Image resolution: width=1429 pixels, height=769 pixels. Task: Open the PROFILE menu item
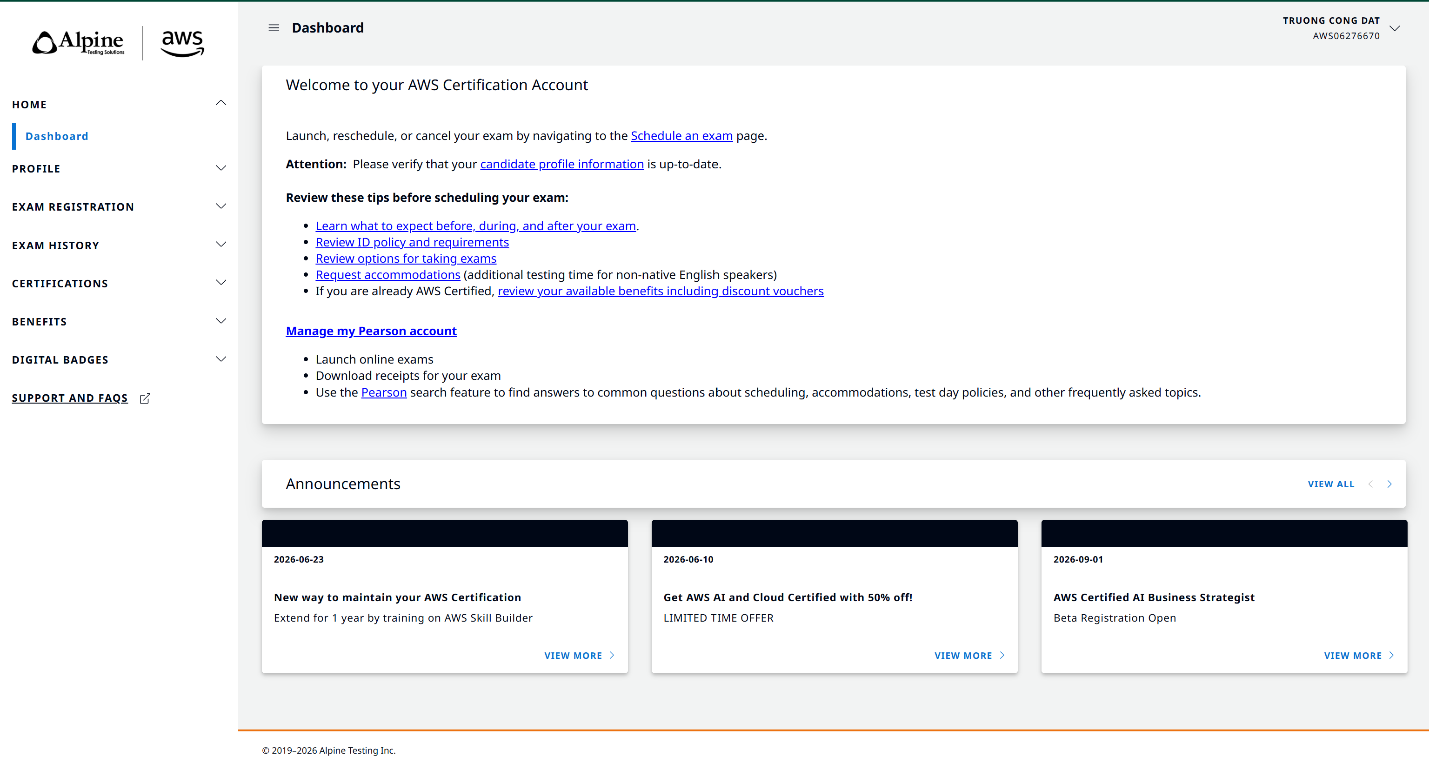(36, 169)
